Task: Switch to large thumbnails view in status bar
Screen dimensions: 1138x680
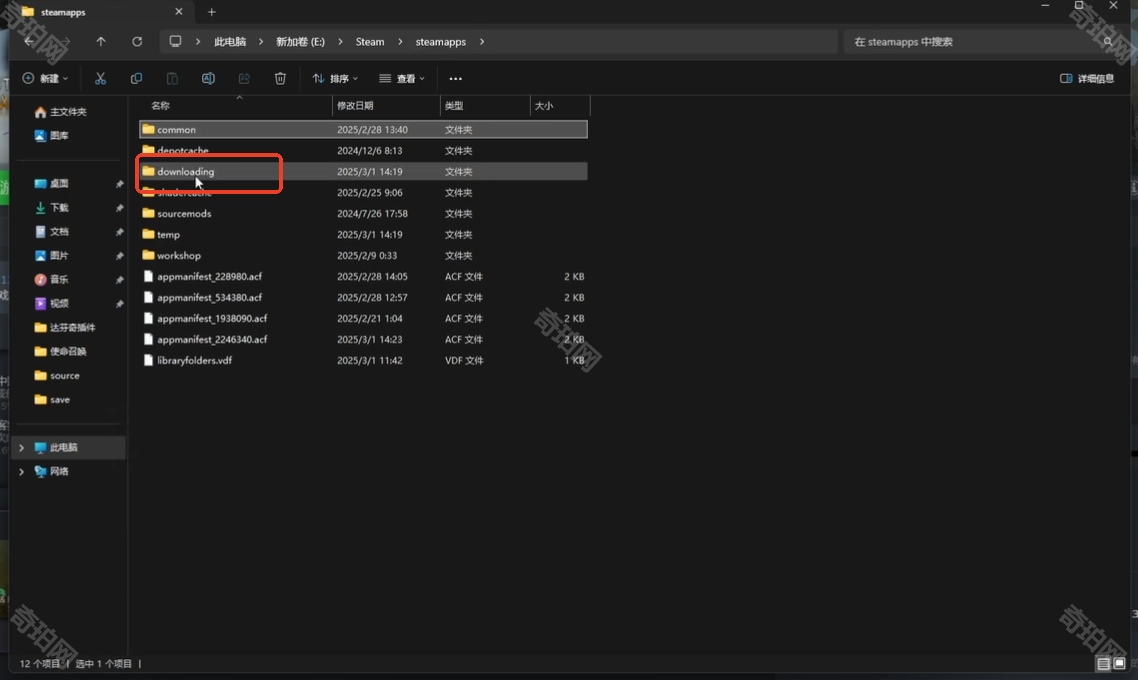Action: [1119, 664]
